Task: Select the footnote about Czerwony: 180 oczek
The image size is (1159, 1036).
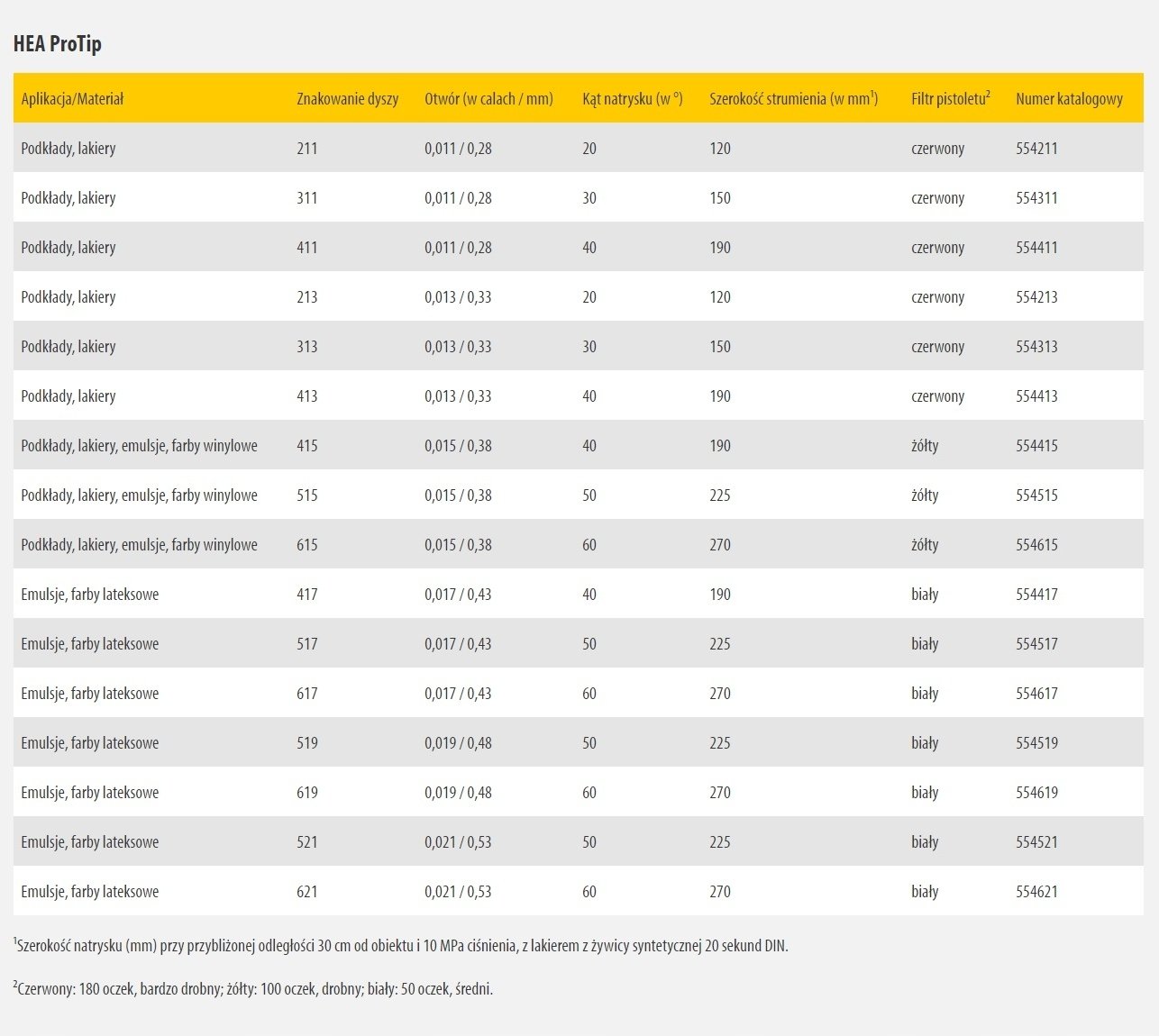Action: [253, 988]
